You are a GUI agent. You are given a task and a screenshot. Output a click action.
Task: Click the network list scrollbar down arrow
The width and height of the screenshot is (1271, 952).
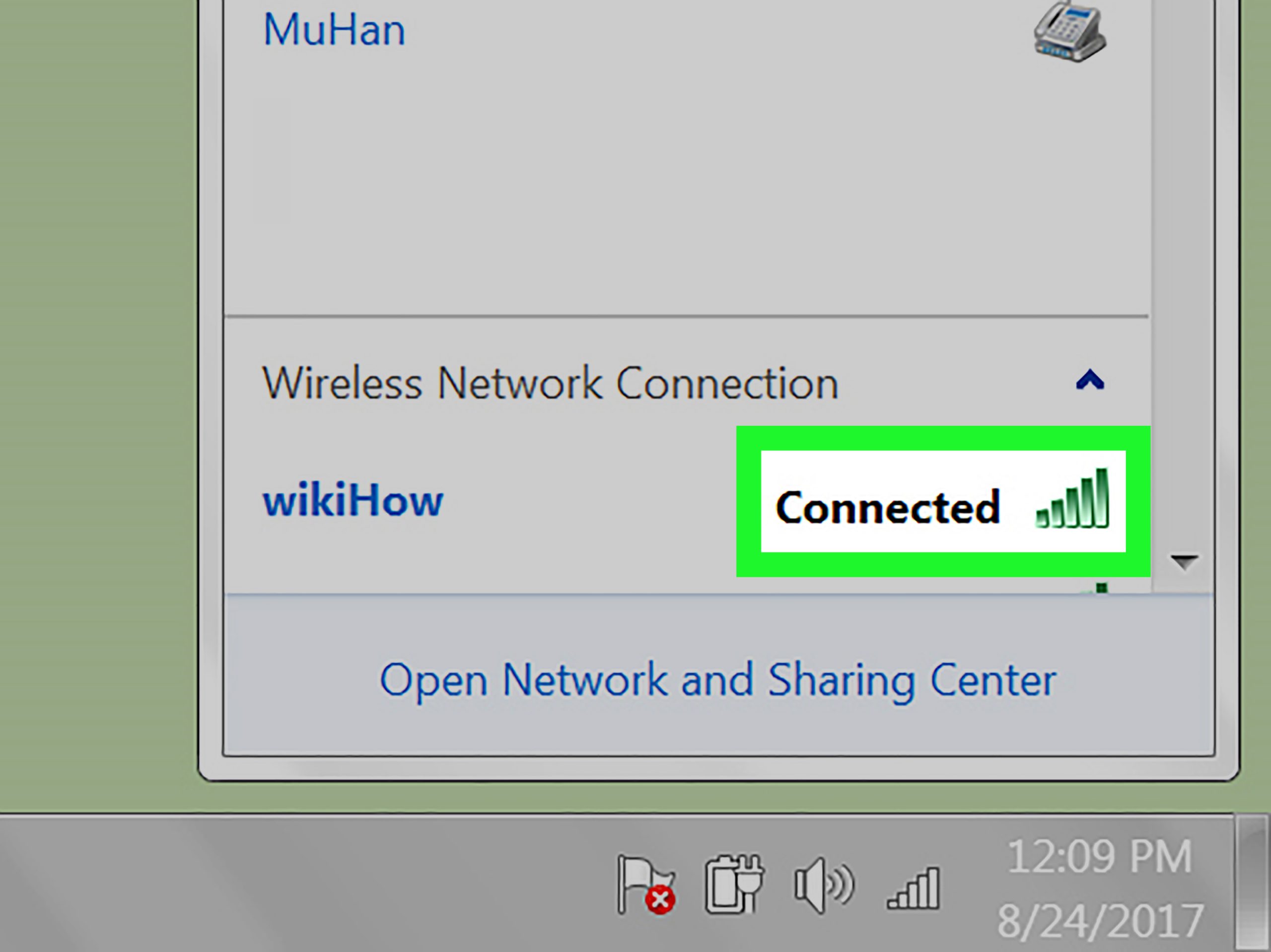(x=1184, y=561)
